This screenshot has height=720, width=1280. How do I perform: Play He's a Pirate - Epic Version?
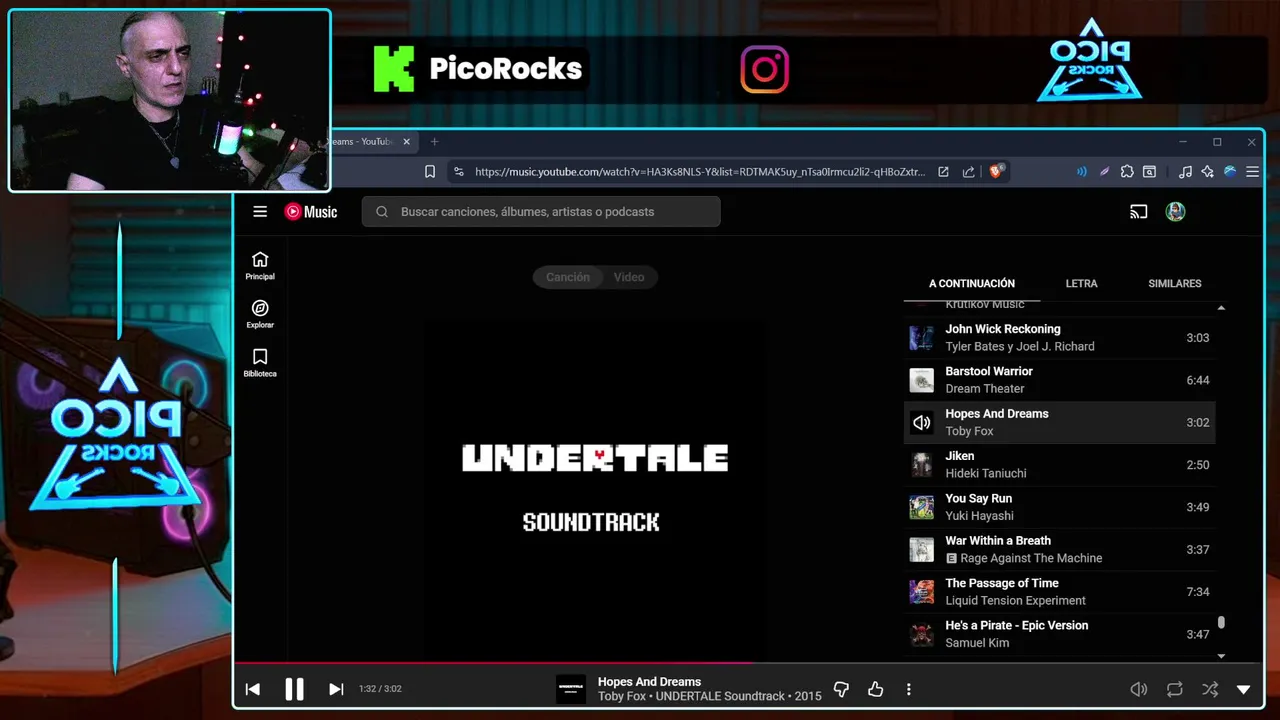[x=1059, y=634]
